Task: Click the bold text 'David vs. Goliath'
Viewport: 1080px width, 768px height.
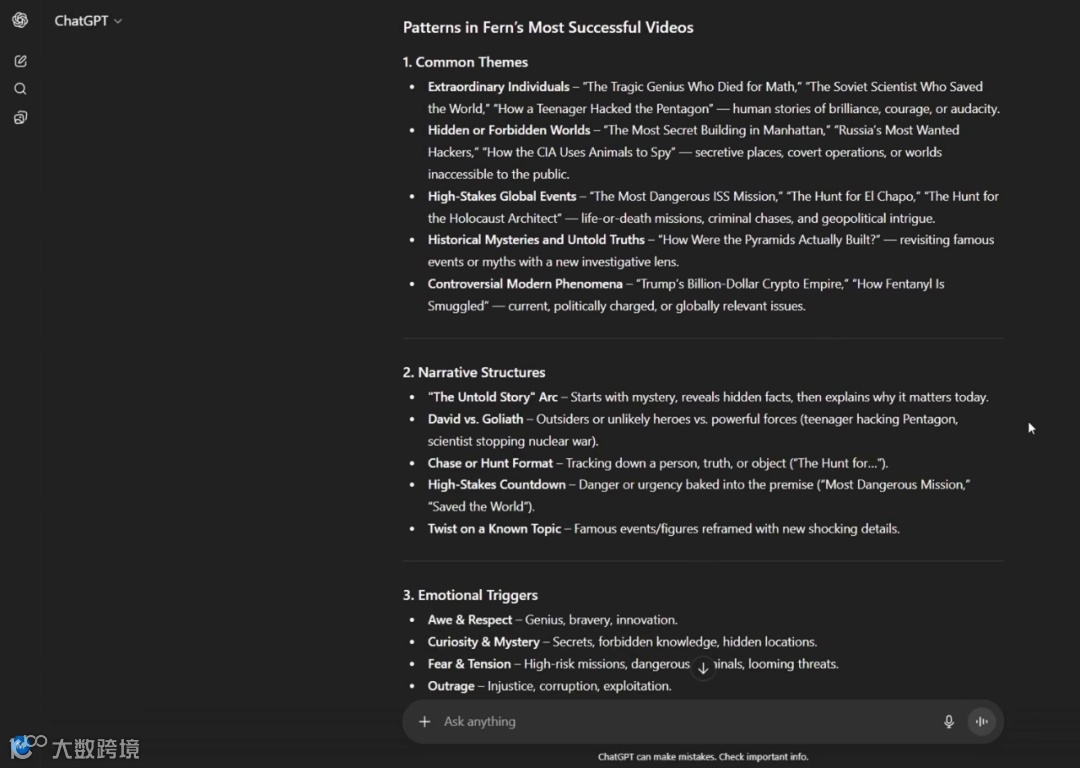Action: click(475, 419)
